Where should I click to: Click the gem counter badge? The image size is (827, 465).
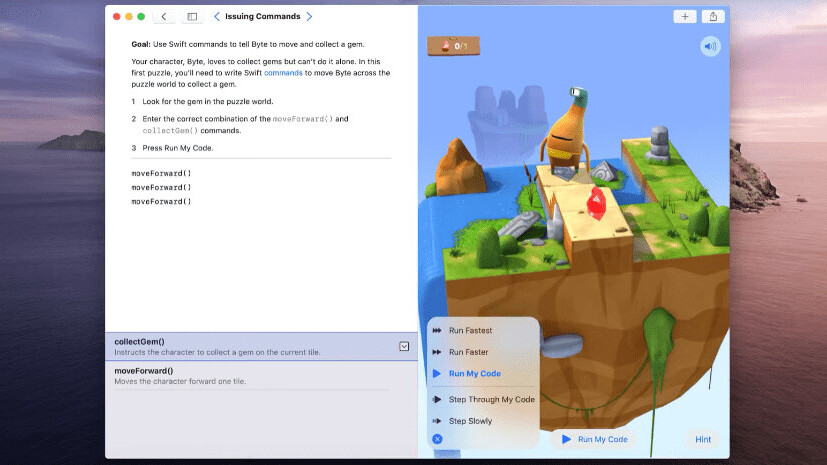[454, 45]
